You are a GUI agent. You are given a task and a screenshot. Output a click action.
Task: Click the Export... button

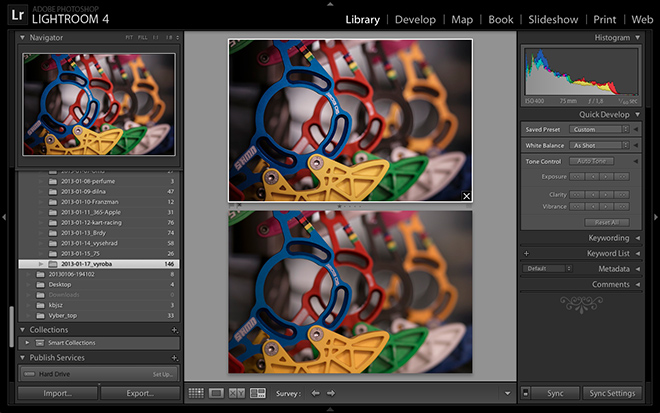point(140,393)
